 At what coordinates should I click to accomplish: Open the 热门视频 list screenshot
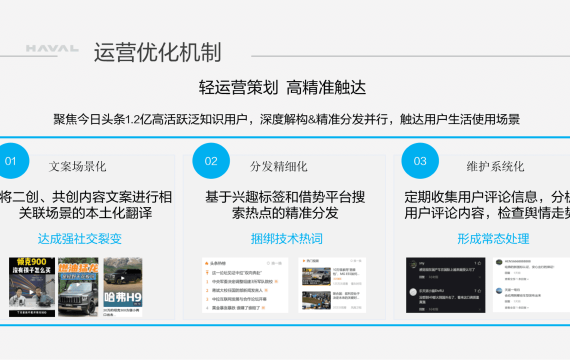coord(332,285)
